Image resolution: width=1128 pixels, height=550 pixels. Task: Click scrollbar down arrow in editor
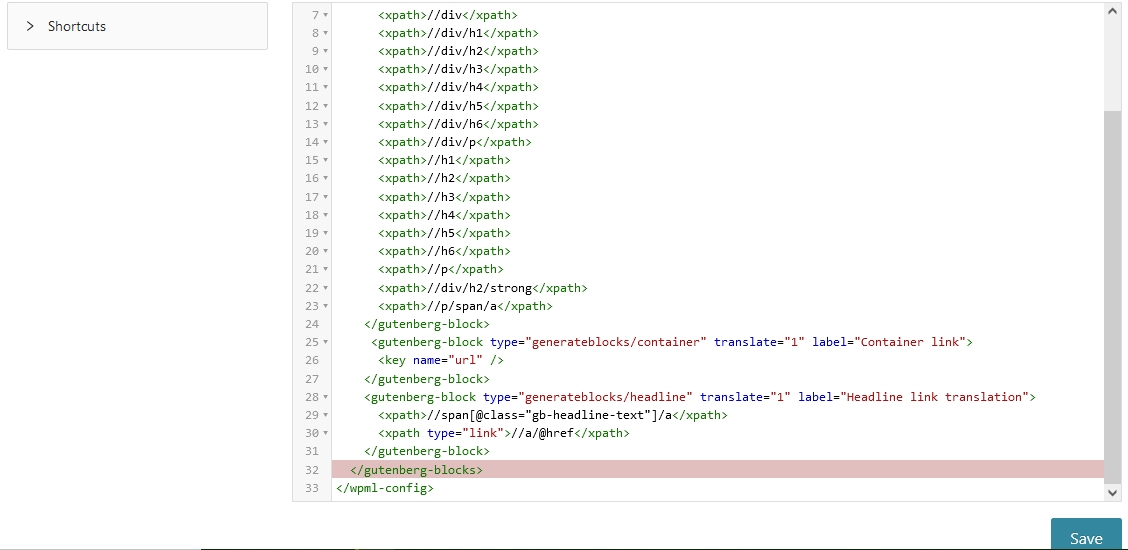coord(1112,492)
